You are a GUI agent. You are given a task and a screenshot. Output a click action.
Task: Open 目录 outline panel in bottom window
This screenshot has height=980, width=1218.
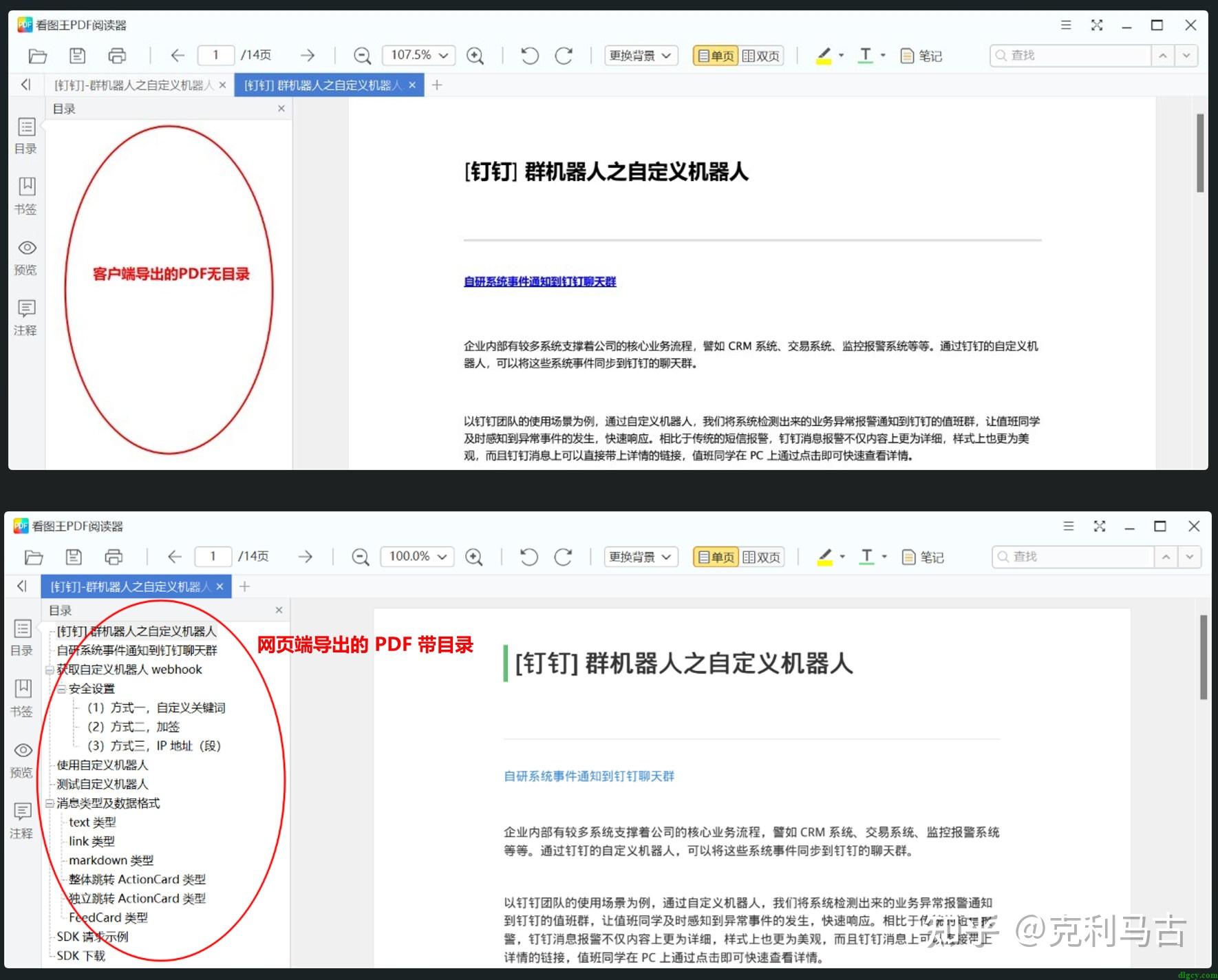22,638
